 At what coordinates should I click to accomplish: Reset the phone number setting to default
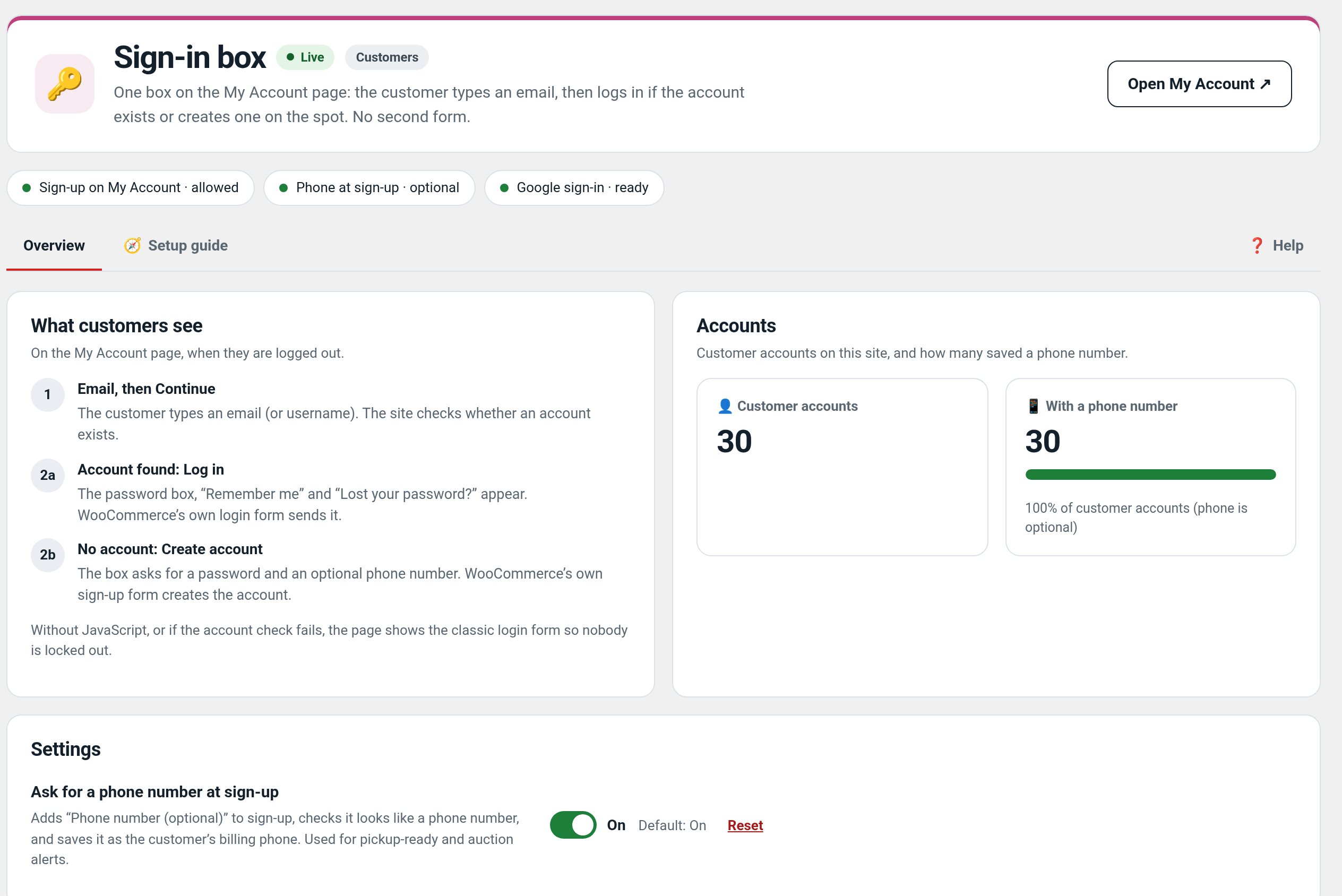click(x=745, y=826)
